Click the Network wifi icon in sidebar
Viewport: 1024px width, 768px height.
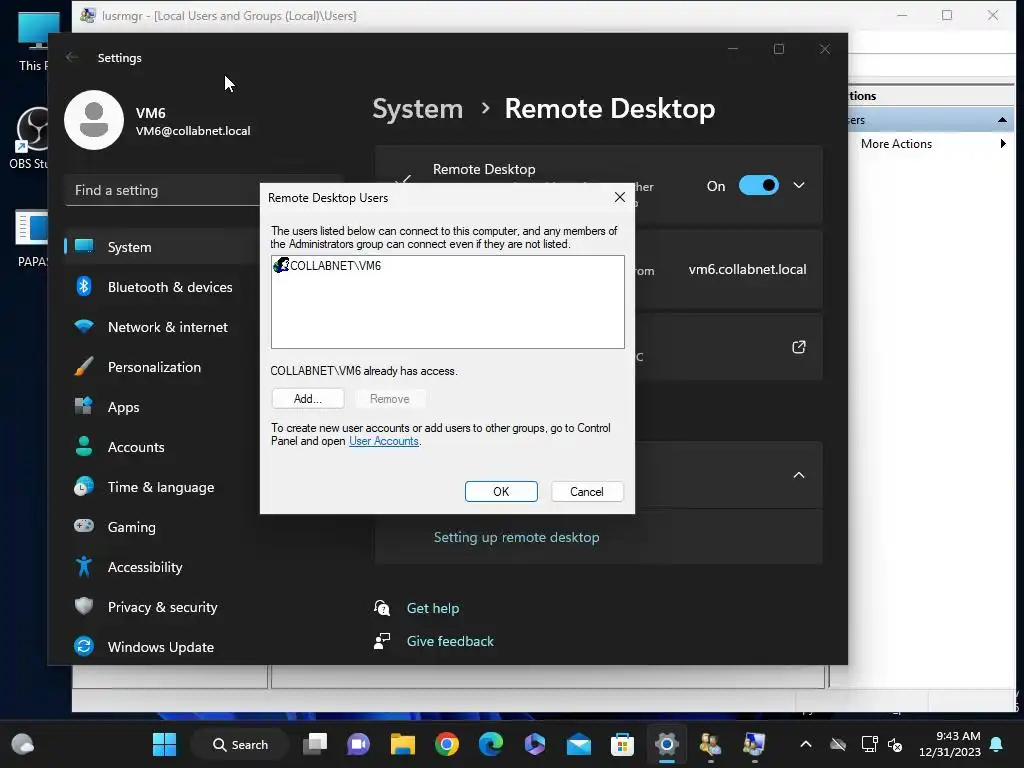tap(84, 326)
